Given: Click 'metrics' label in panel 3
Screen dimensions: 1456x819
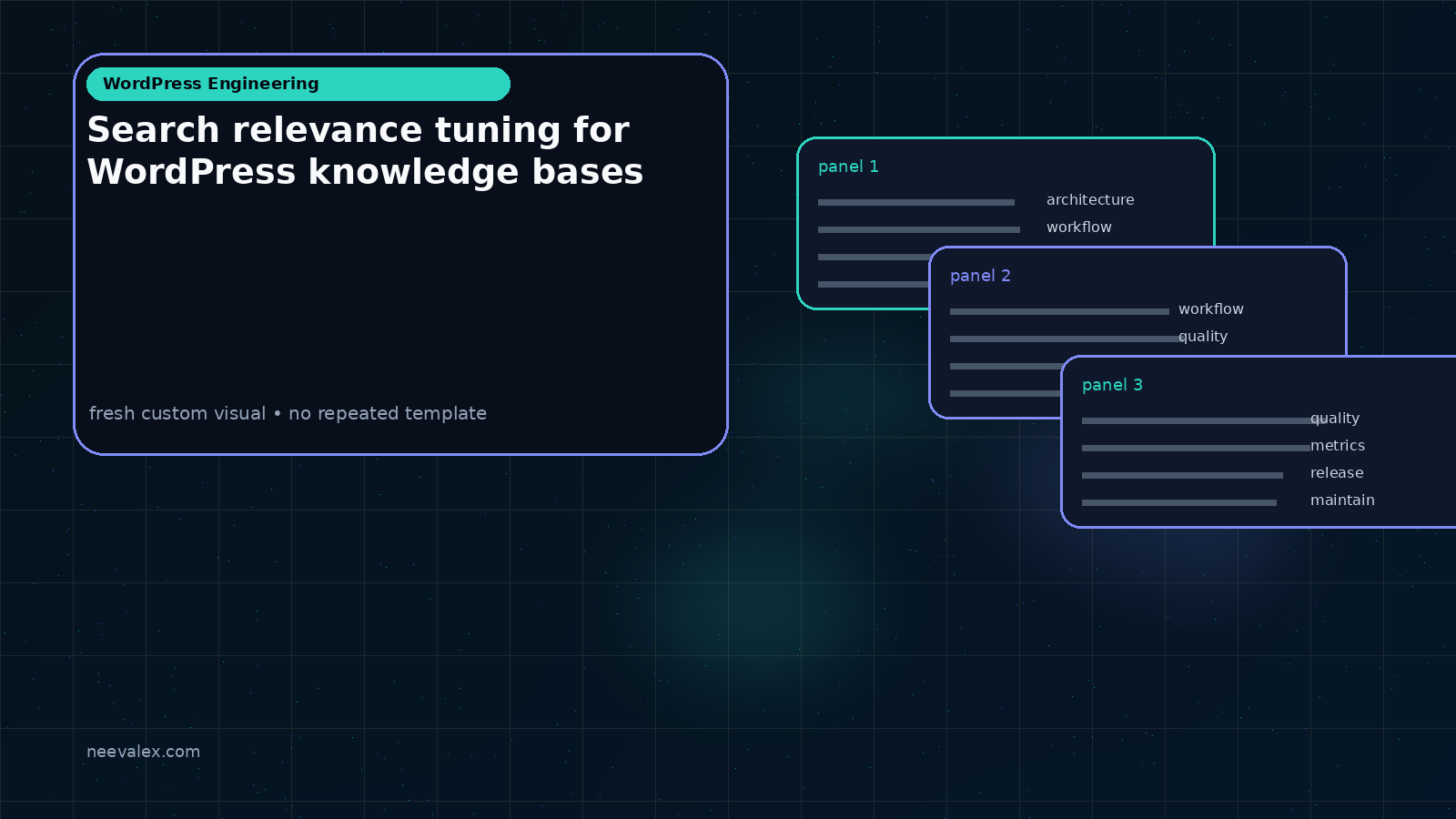Looking at the screenshot, I should [1338, 446].
